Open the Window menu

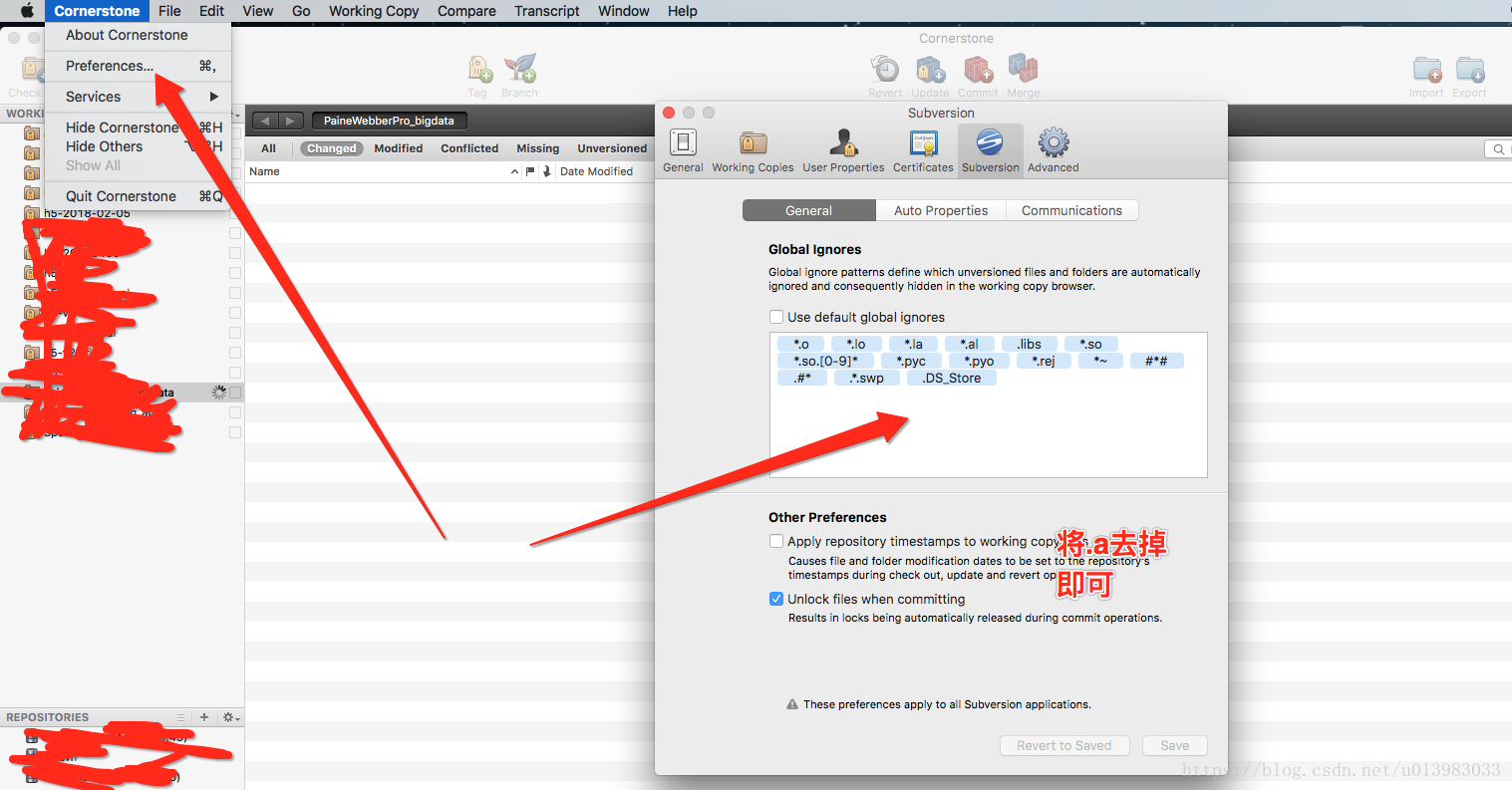[624, 11]
